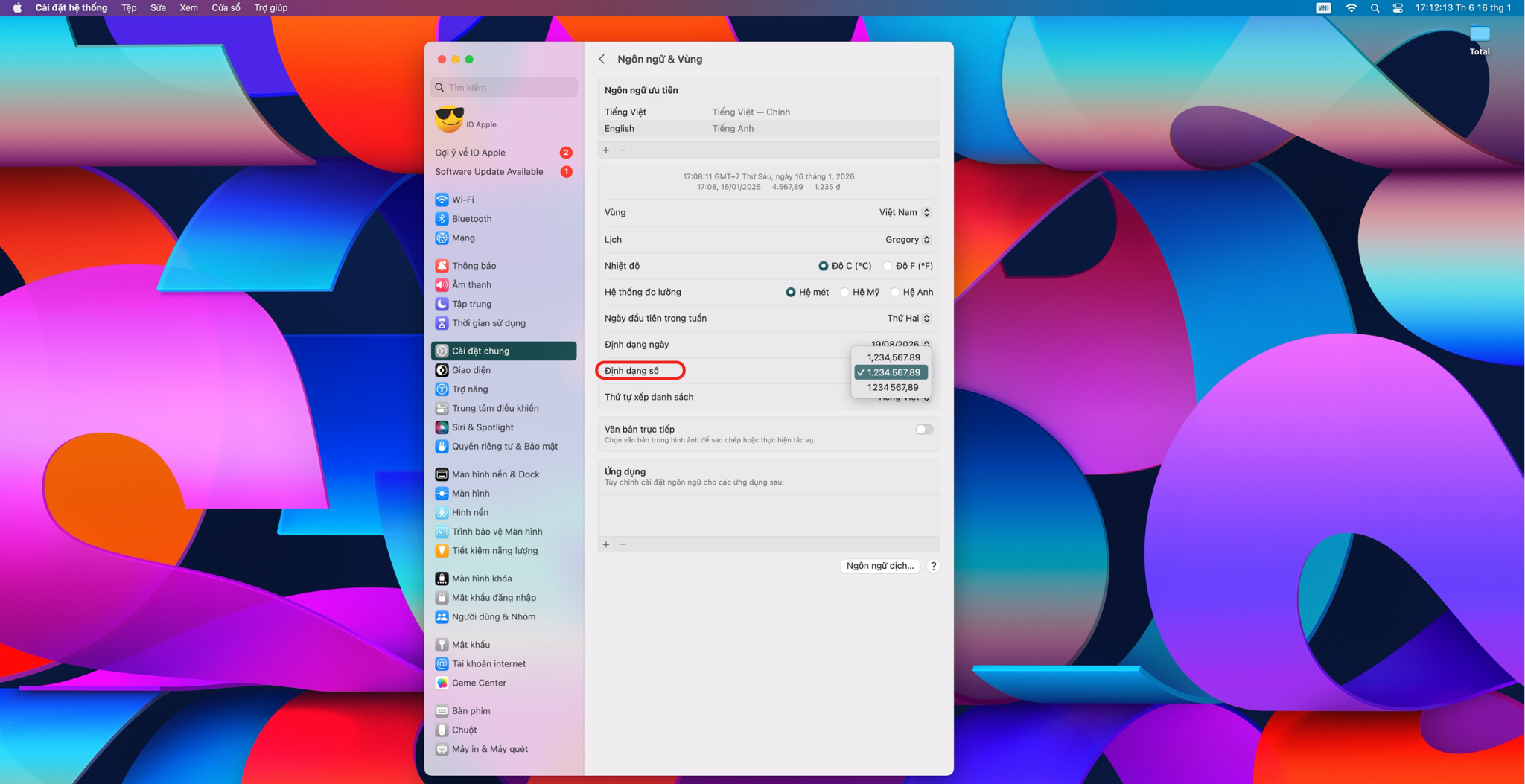1525x784 pixels.
Task: Choose the 1,234,567.89 number format option
Action: click(893, 357)
